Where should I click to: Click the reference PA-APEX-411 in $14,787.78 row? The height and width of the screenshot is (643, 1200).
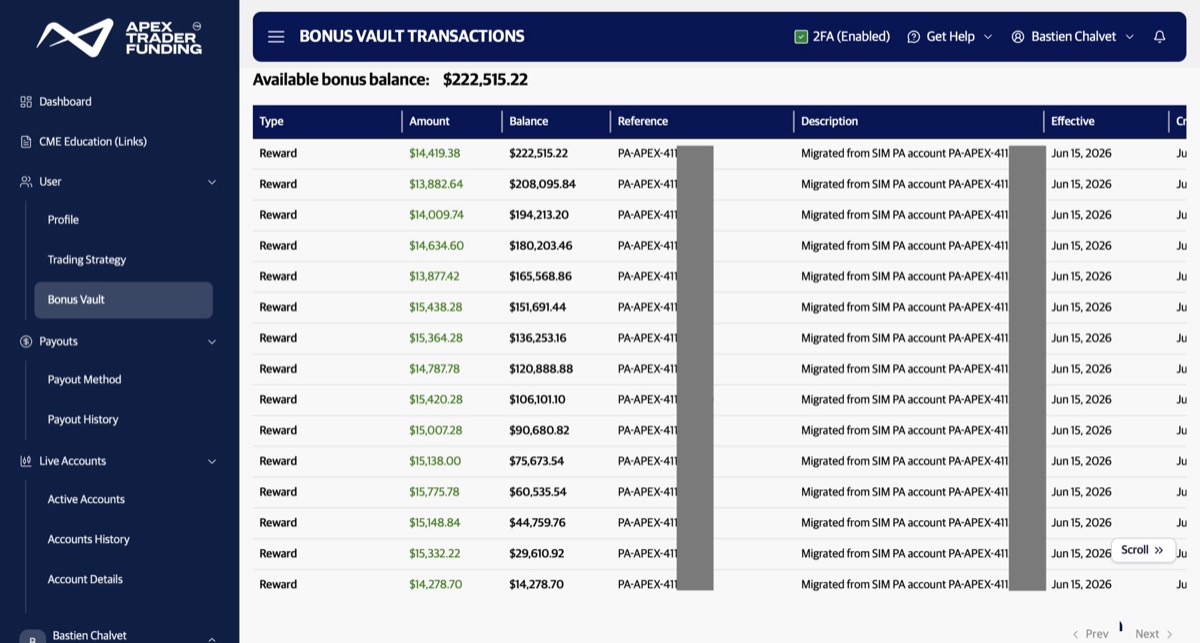click(647, 369)
